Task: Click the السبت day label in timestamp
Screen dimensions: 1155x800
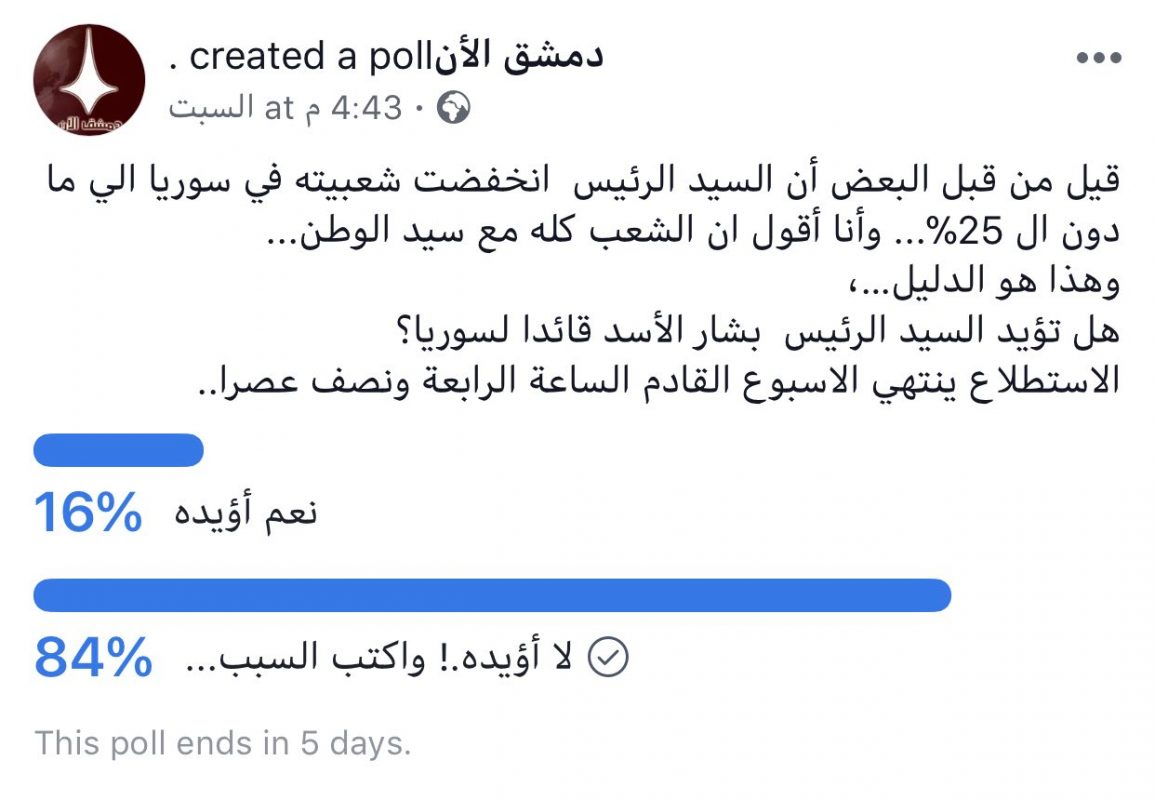Action: point(211,108)
